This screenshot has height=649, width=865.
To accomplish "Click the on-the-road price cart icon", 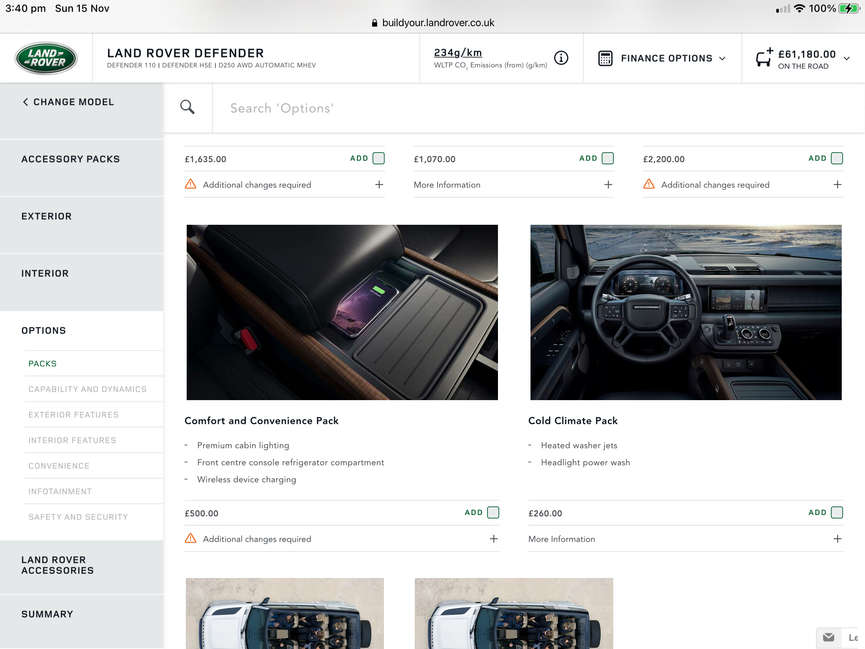I will click(x=764, y=57).
